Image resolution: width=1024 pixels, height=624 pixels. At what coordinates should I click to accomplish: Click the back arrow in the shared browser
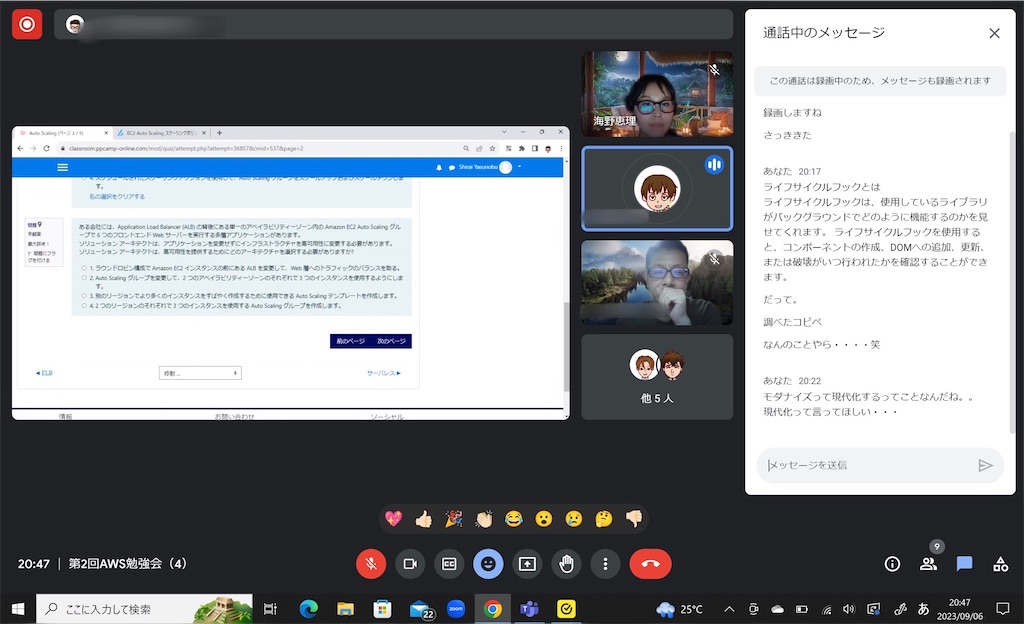click(20, 148)
